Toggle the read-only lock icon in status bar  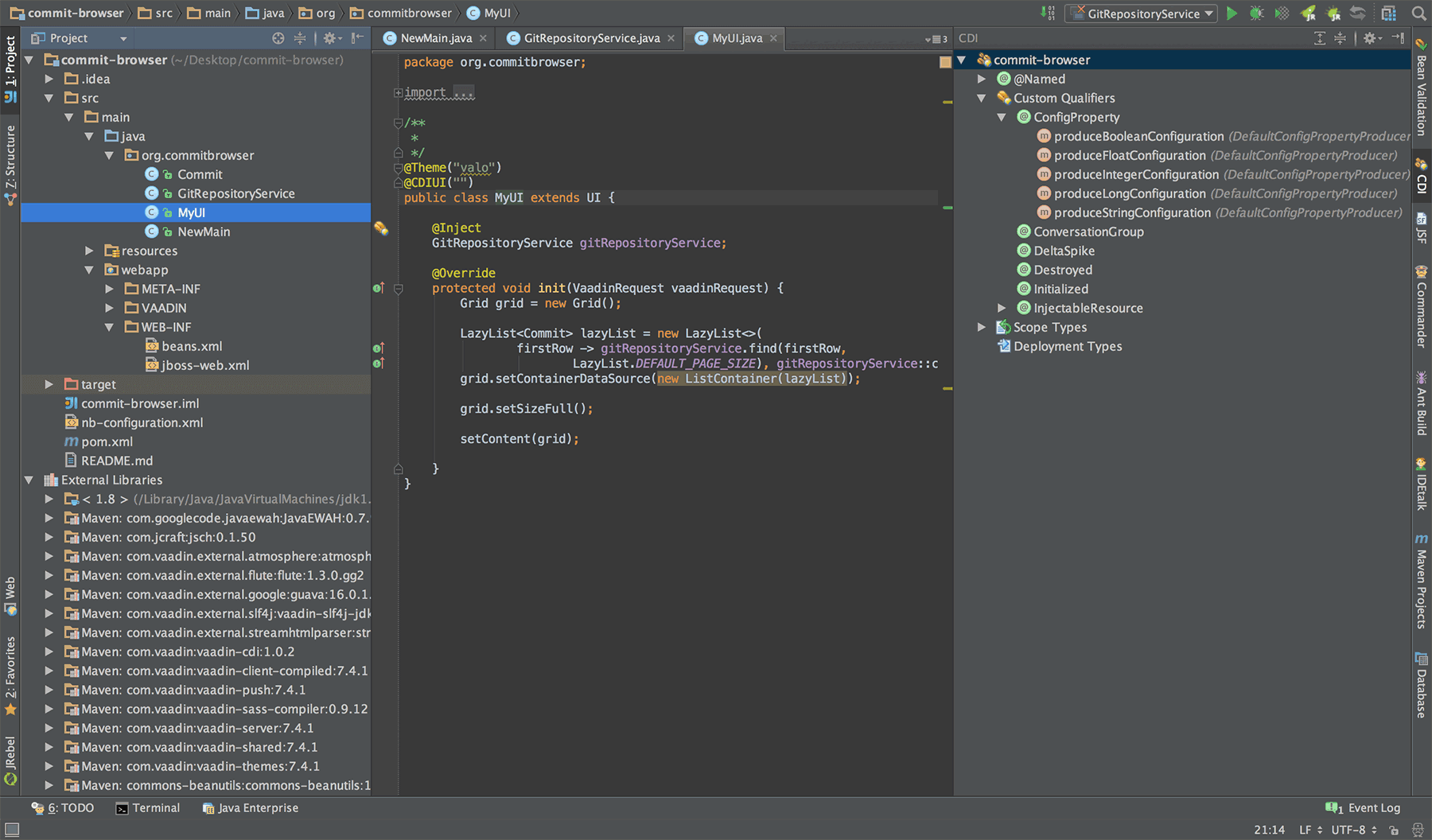coord(1393,830)
